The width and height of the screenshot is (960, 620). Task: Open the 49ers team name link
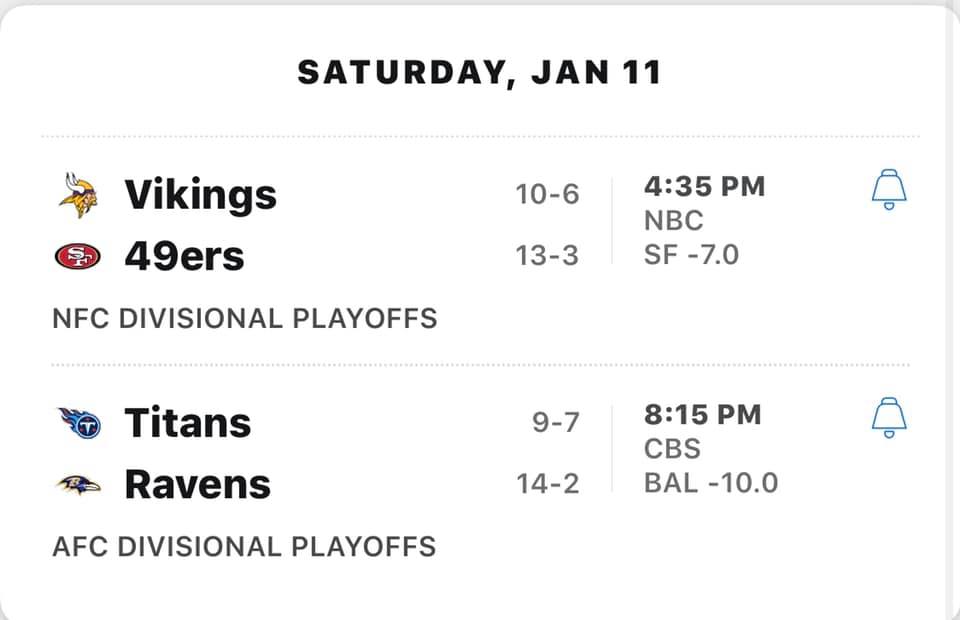click(x=184, y=256)
